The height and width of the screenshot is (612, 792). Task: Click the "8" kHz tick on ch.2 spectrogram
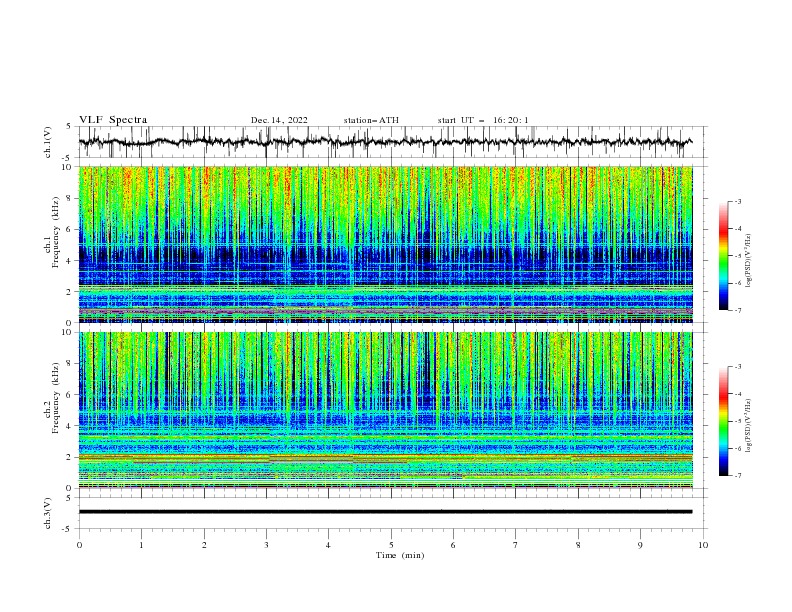70,364
